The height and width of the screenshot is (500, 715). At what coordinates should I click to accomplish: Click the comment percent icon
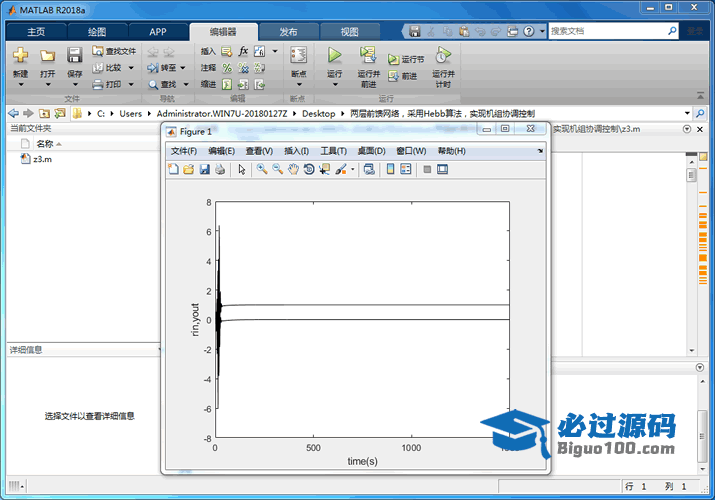point(227,68)
